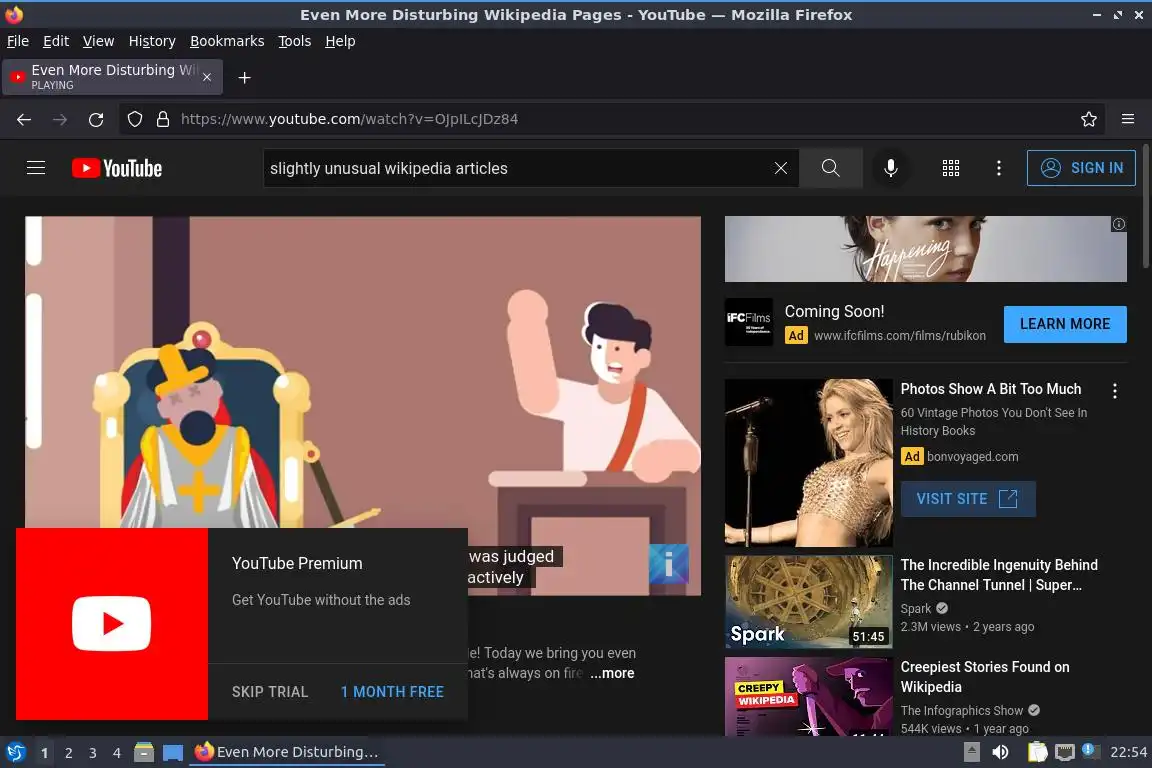
Task: Click the Happening banner ad image
Action: click(x=925, y=249)
